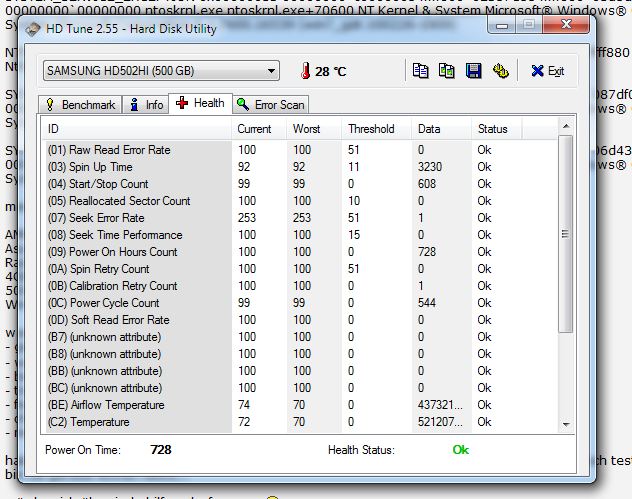Image resolution: width=632 pixels, height=499 pixels.
Task: Switch to the Info tab
Action: [x=146, y=105]
